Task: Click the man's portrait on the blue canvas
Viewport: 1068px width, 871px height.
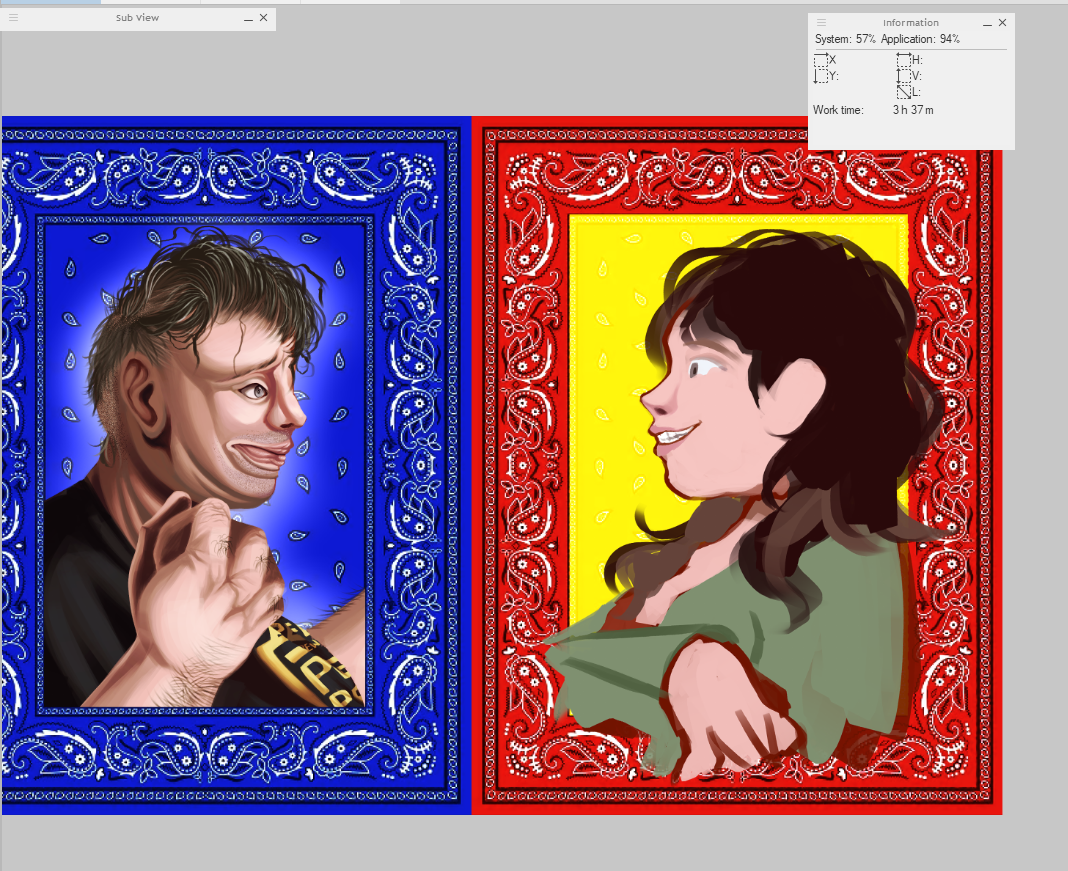Action: coord(204,466)
